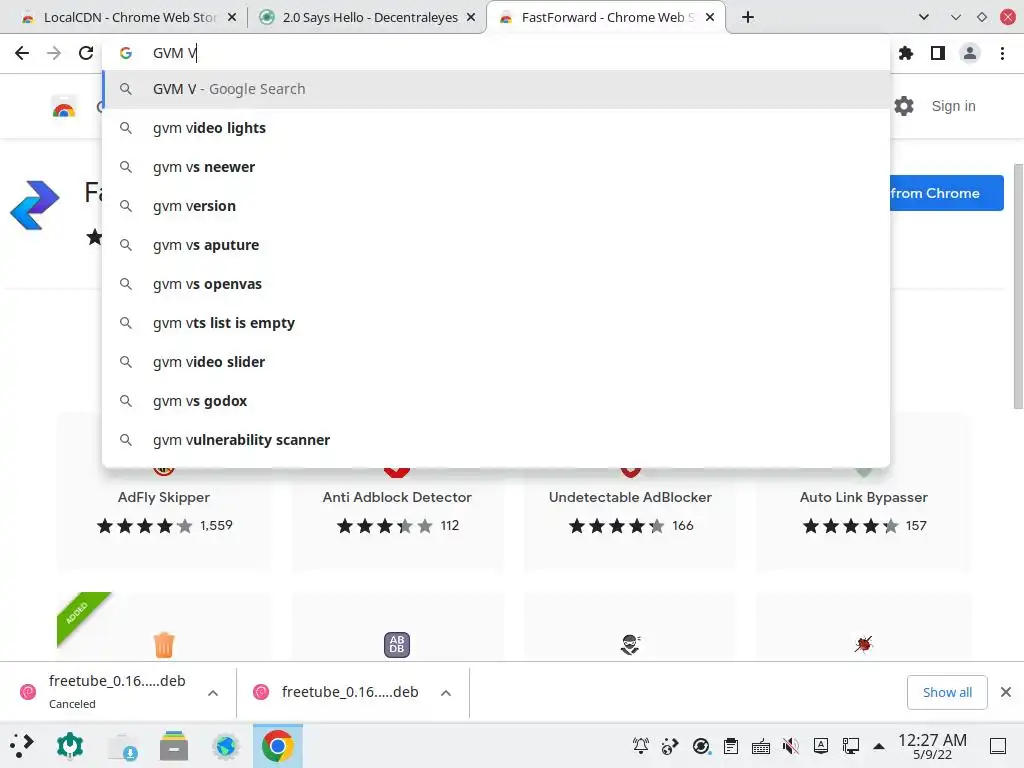This screenshot has width=1024, height=768.
Task: Open the notifications bell tray icon
Action: tap(641, 745)
